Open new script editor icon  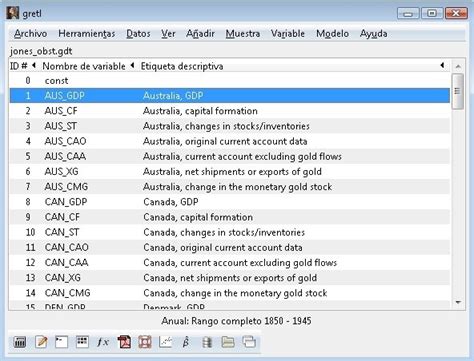tap(41, 342)
